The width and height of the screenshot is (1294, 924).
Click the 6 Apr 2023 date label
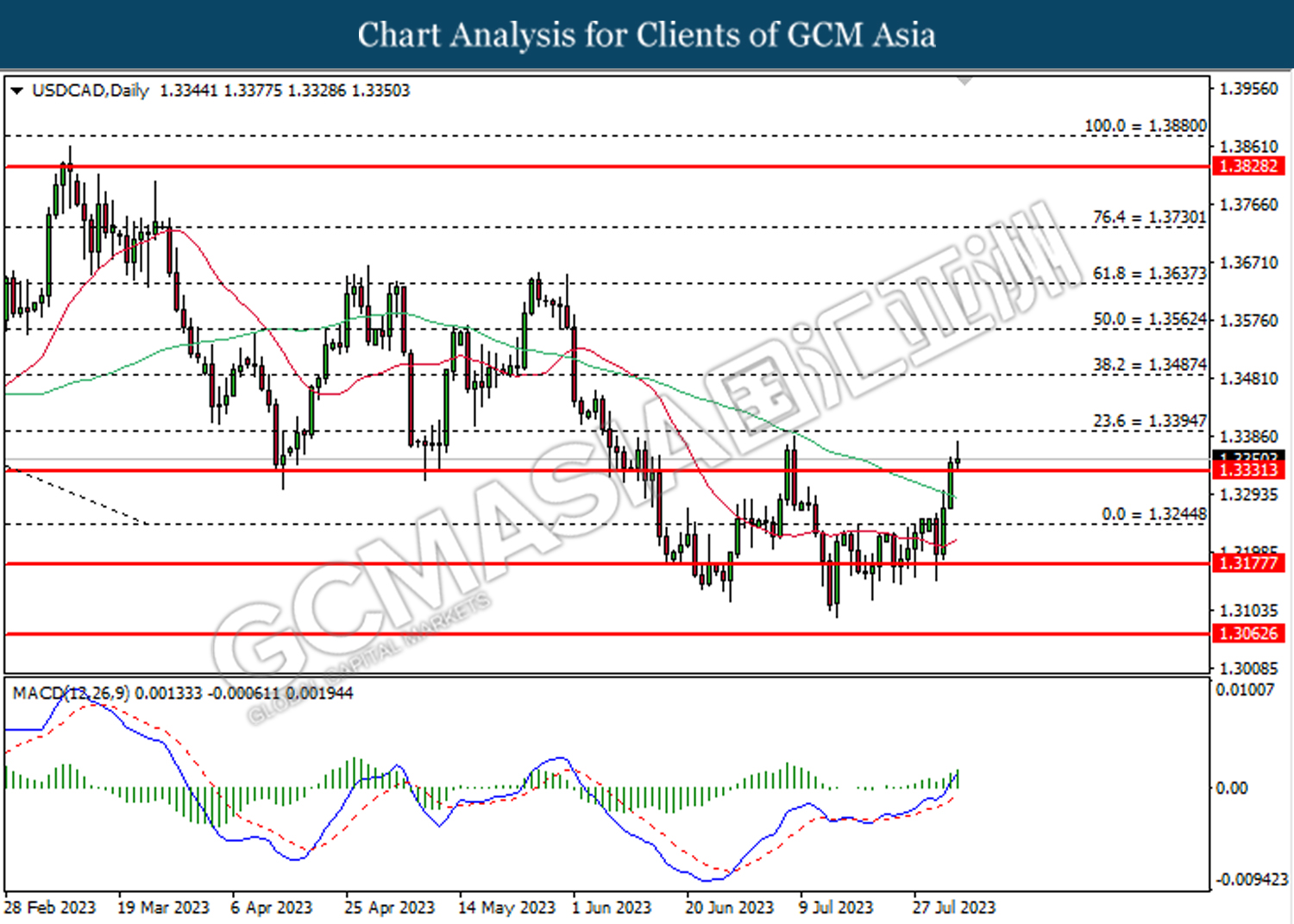[272, 908]
